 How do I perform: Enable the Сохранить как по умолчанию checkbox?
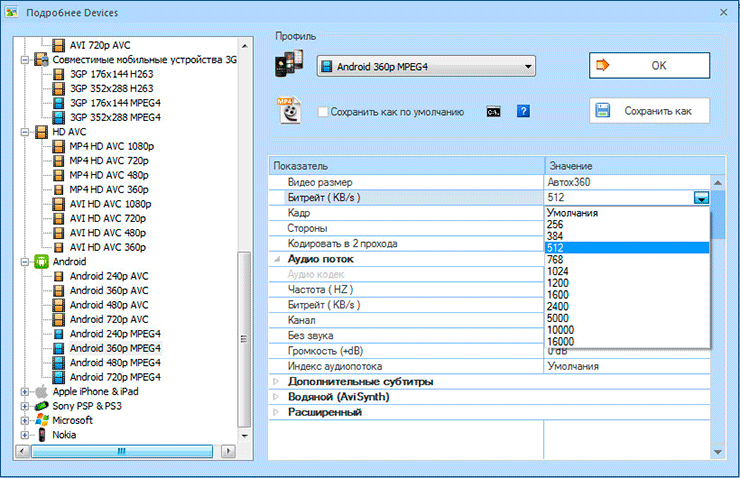(x=323, y=112)
